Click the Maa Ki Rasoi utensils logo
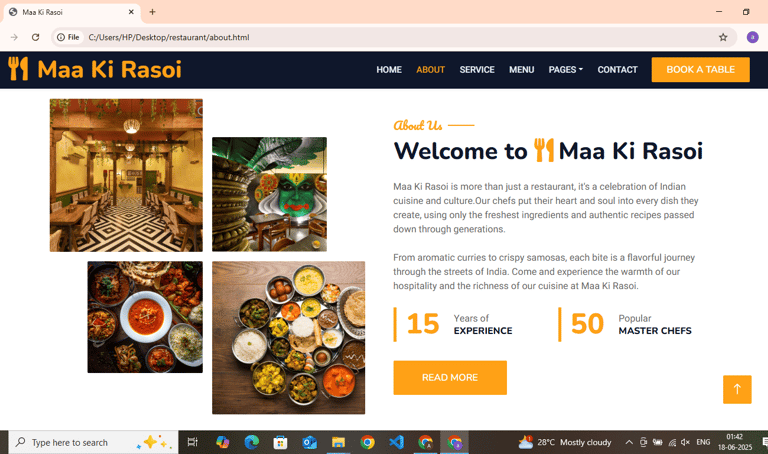This screenshot has height=454, width=768. tap(18, 69)
